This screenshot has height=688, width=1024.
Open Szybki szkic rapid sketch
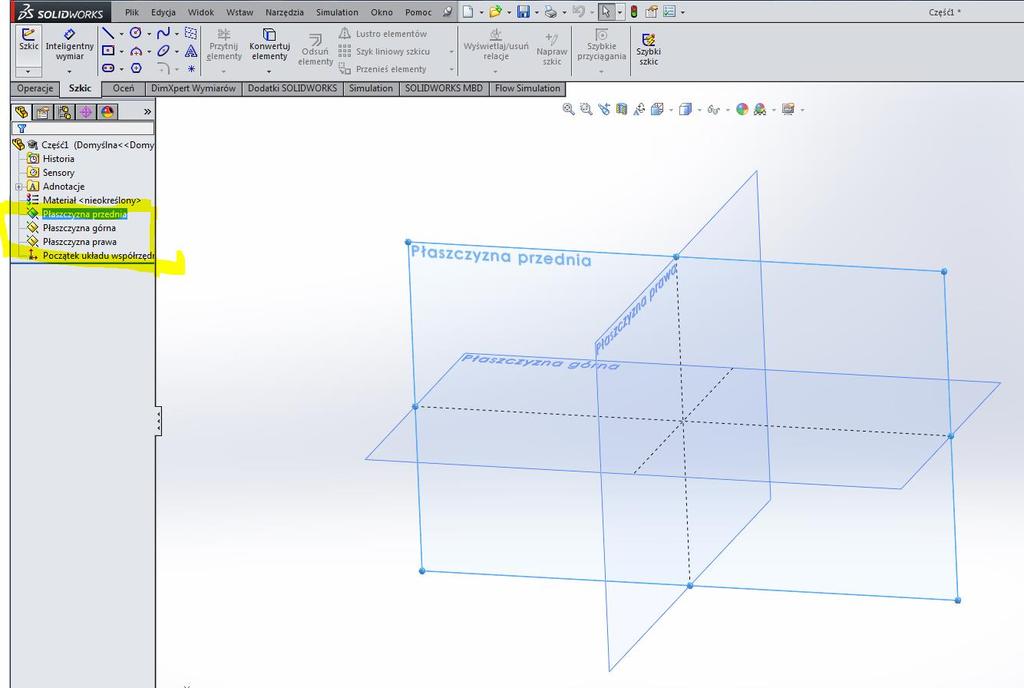tap(648, 49)
